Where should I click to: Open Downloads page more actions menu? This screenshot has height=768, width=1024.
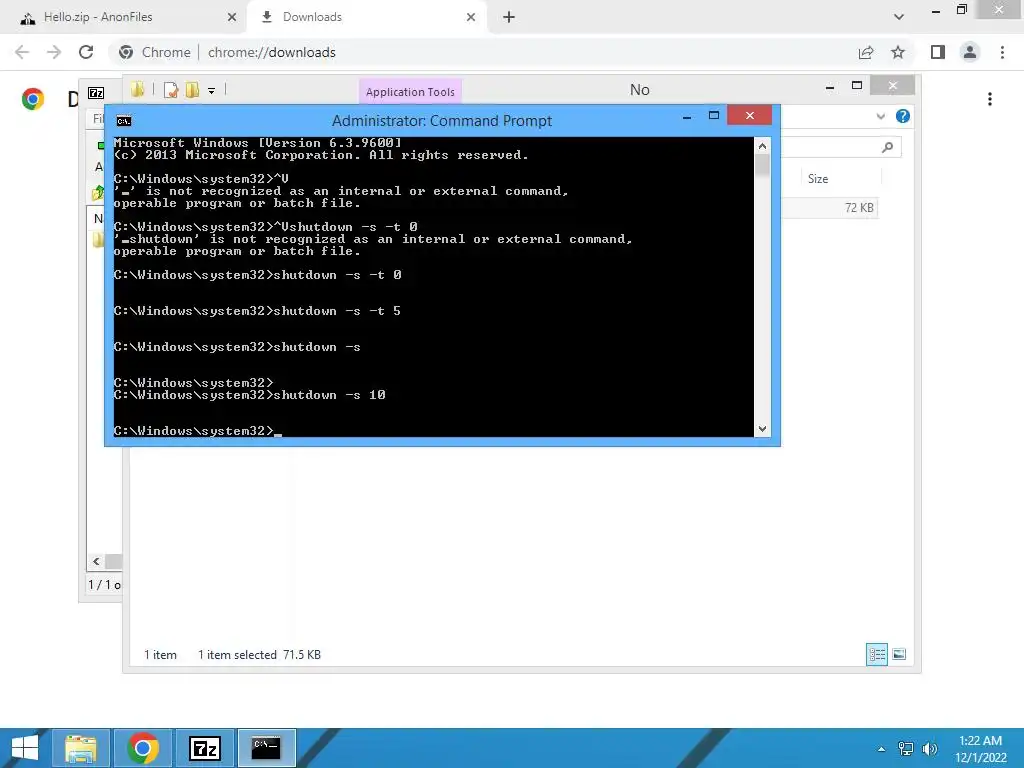point(990,99)
